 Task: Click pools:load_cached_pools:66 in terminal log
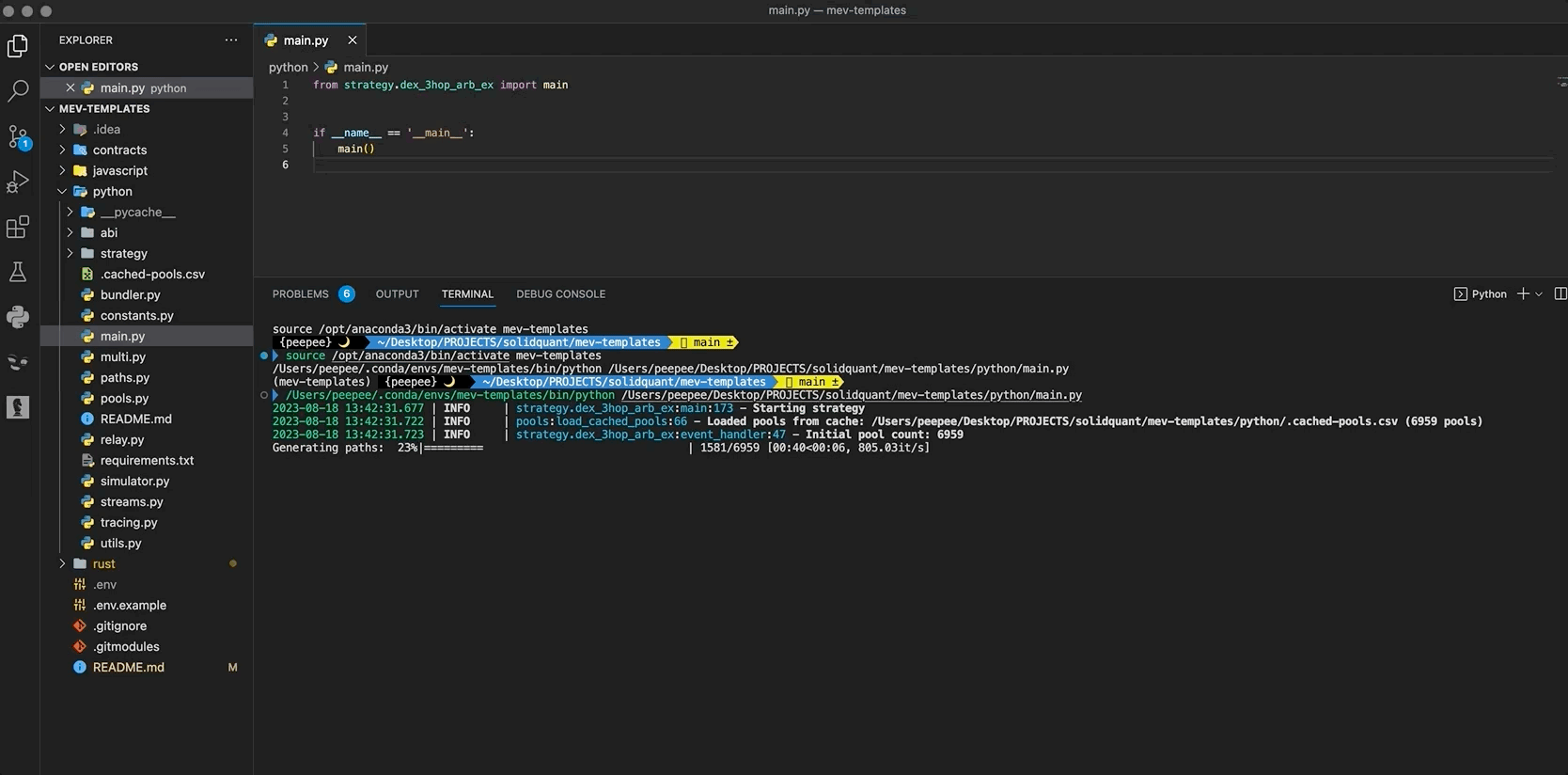[x=602, y=421]
